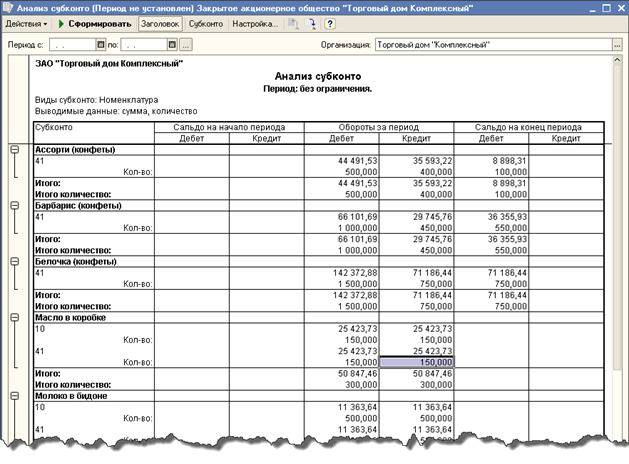Click the organization selection ellipsis button
Image resolution: width=629 pixels, height=464 pixels.
(617, 45)
